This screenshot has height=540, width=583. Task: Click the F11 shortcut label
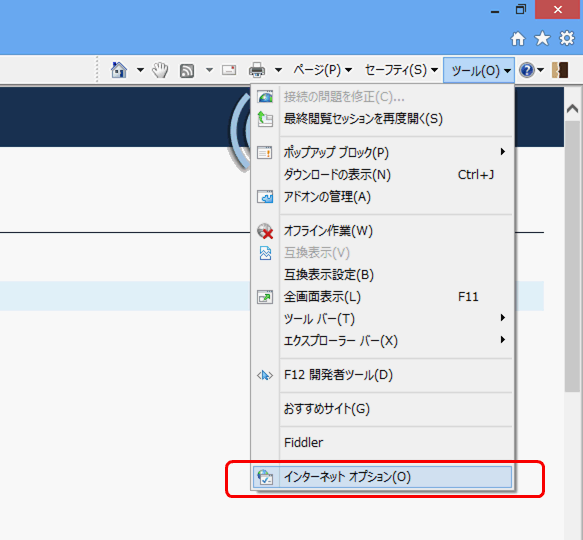click(x=468, y=297)
